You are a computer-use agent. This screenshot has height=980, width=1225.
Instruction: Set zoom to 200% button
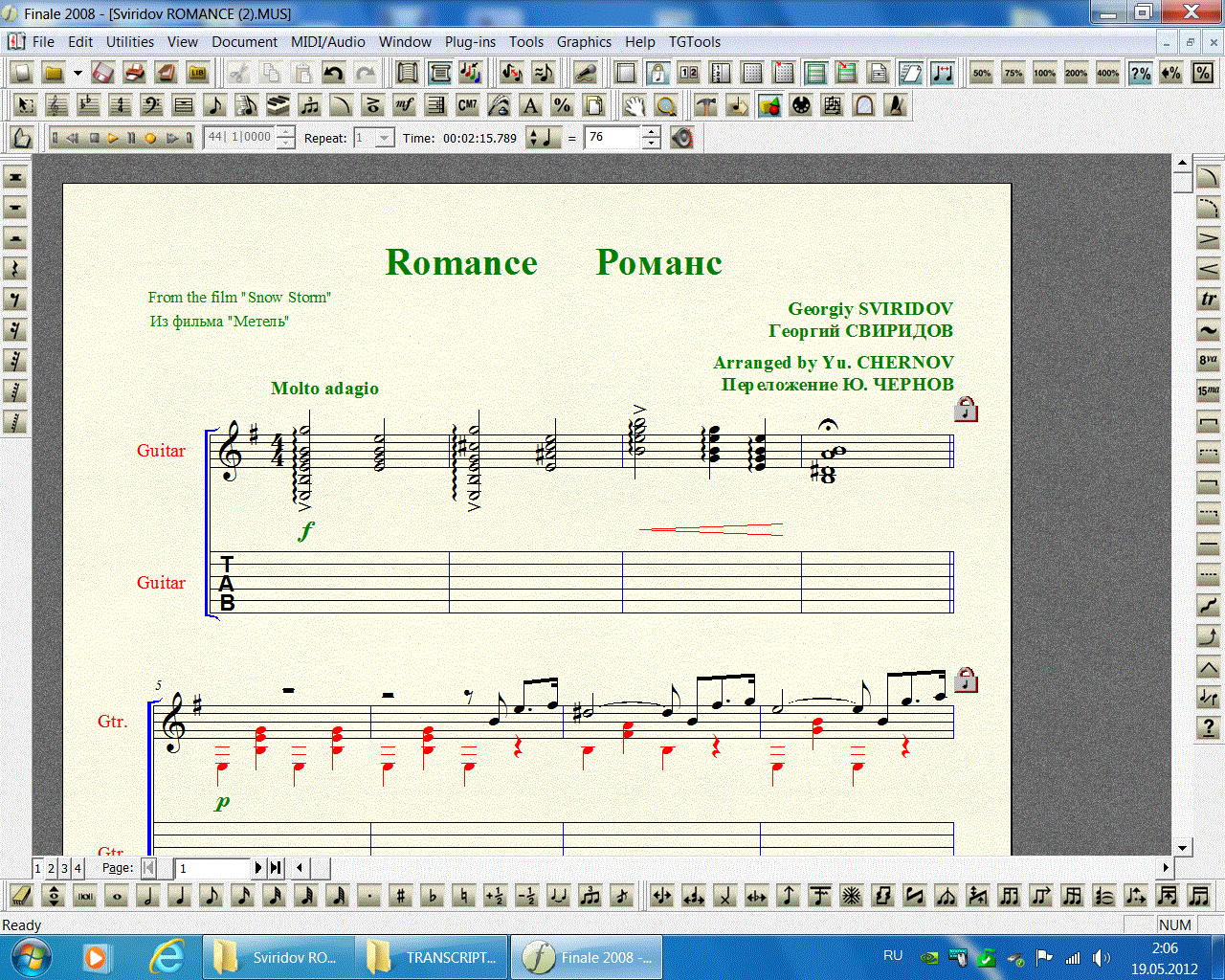[x=1077, y=73]
